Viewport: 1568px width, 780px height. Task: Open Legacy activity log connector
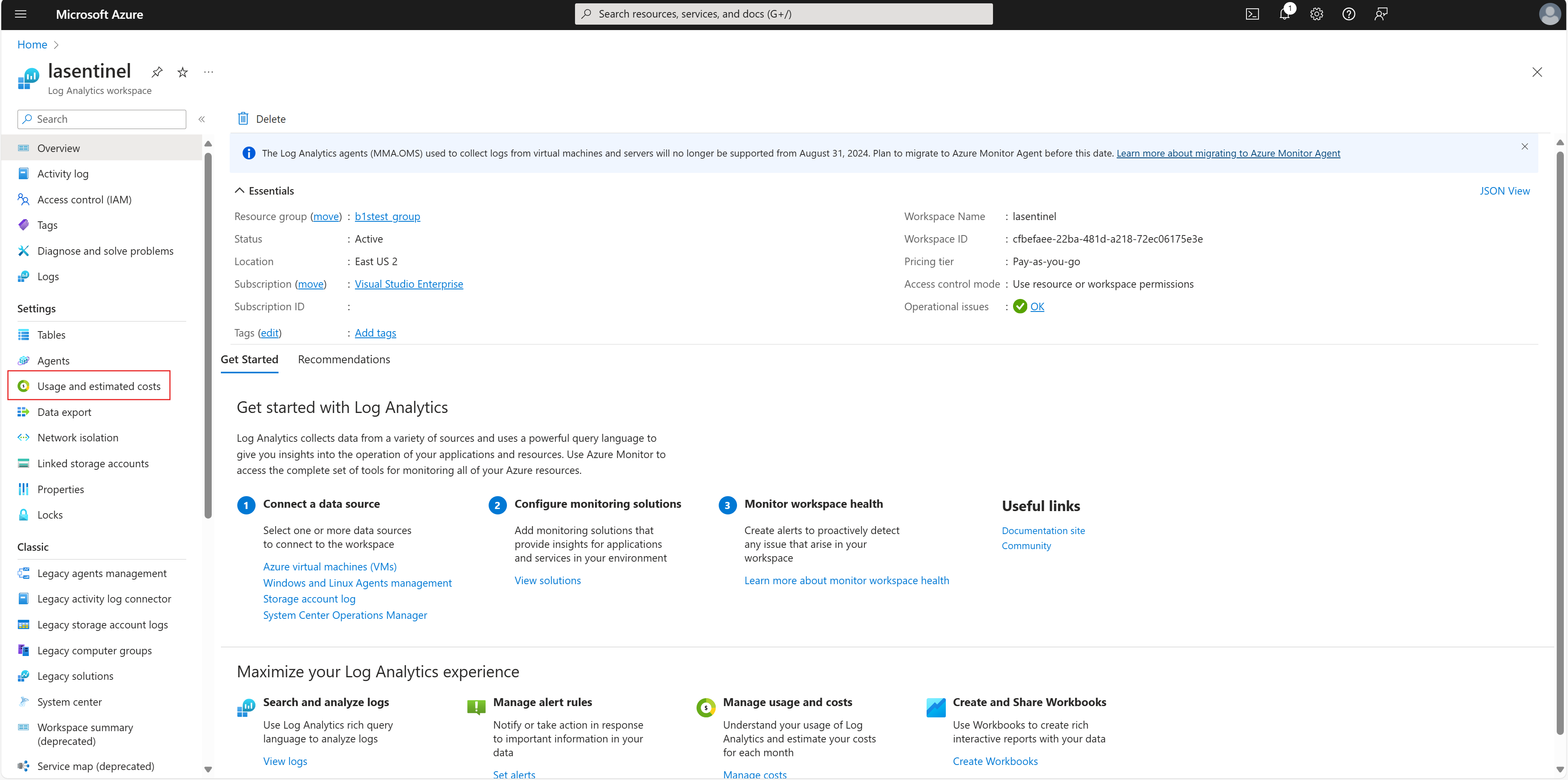104,599
